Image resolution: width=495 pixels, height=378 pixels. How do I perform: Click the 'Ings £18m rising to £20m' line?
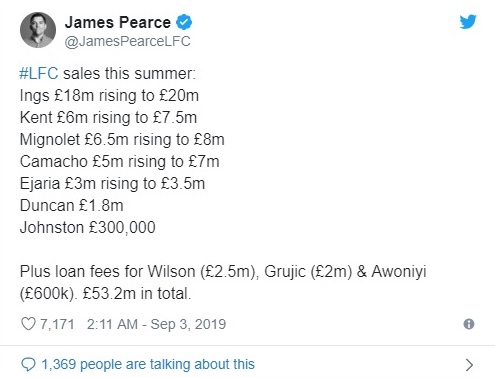click(x=109, y=96)
